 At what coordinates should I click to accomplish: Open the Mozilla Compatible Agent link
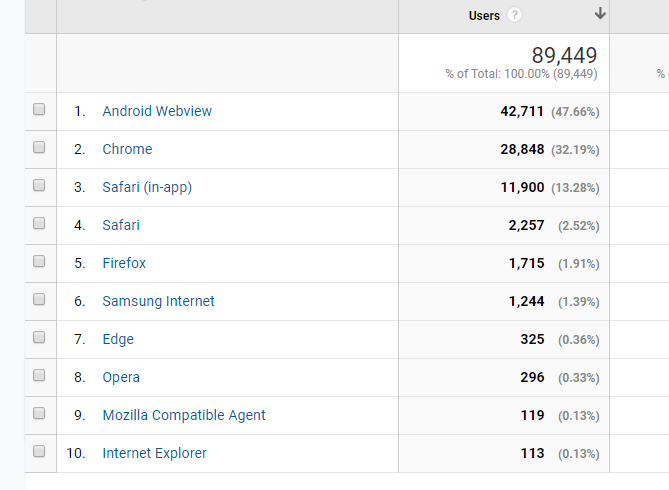pos(184,415)
